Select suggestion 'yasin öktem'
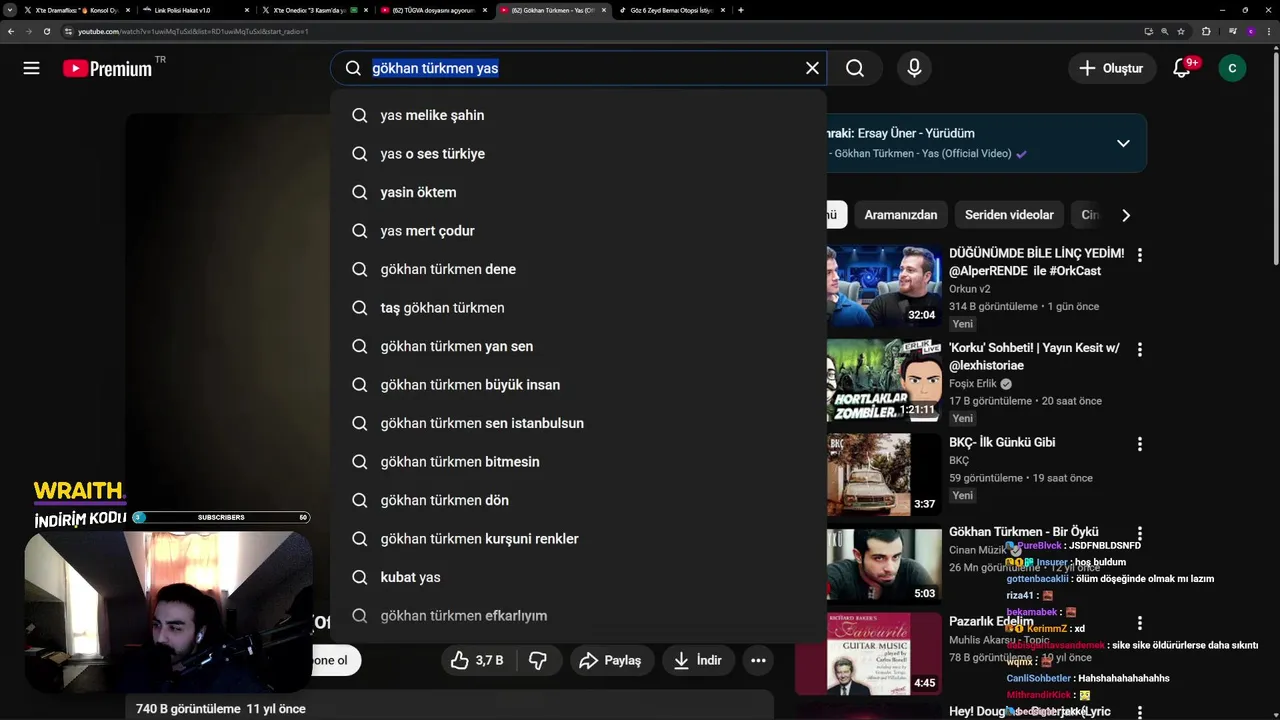1280x720 pixels. pyautogui.click(x=578, y=192)
